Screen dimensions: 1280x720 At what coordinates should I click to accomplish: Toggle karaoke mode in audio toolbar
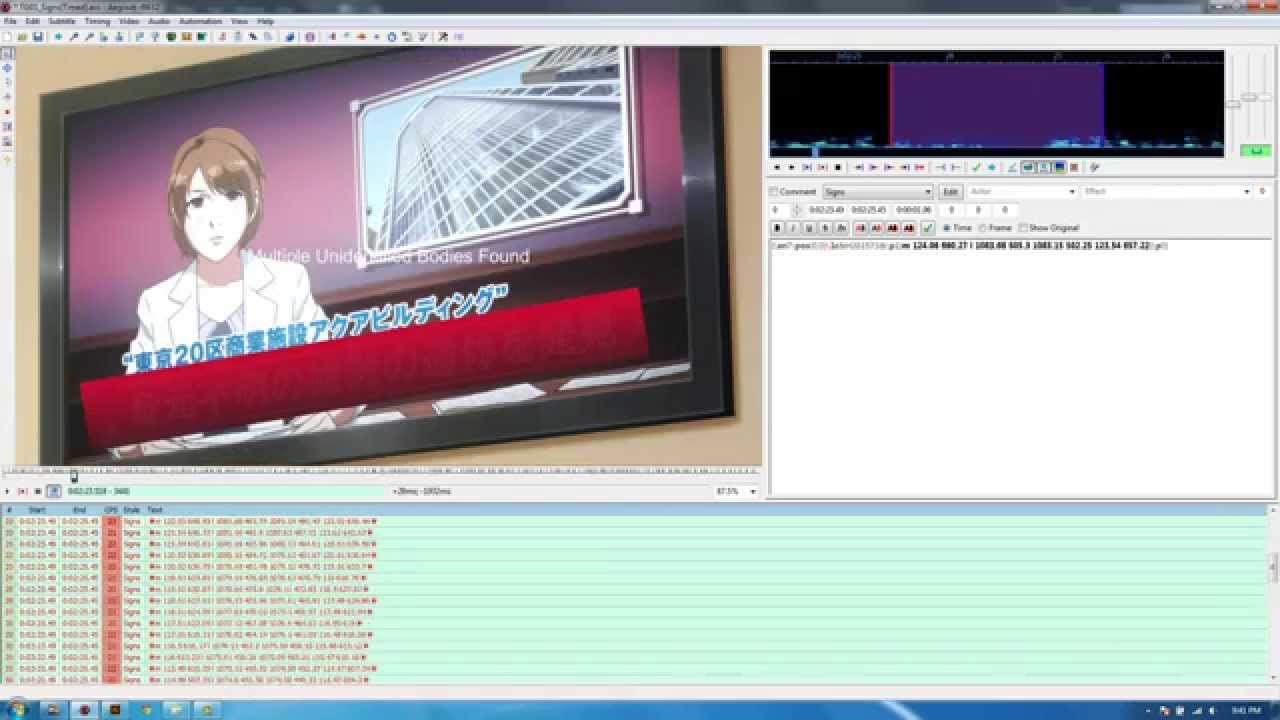point(1094,167)
